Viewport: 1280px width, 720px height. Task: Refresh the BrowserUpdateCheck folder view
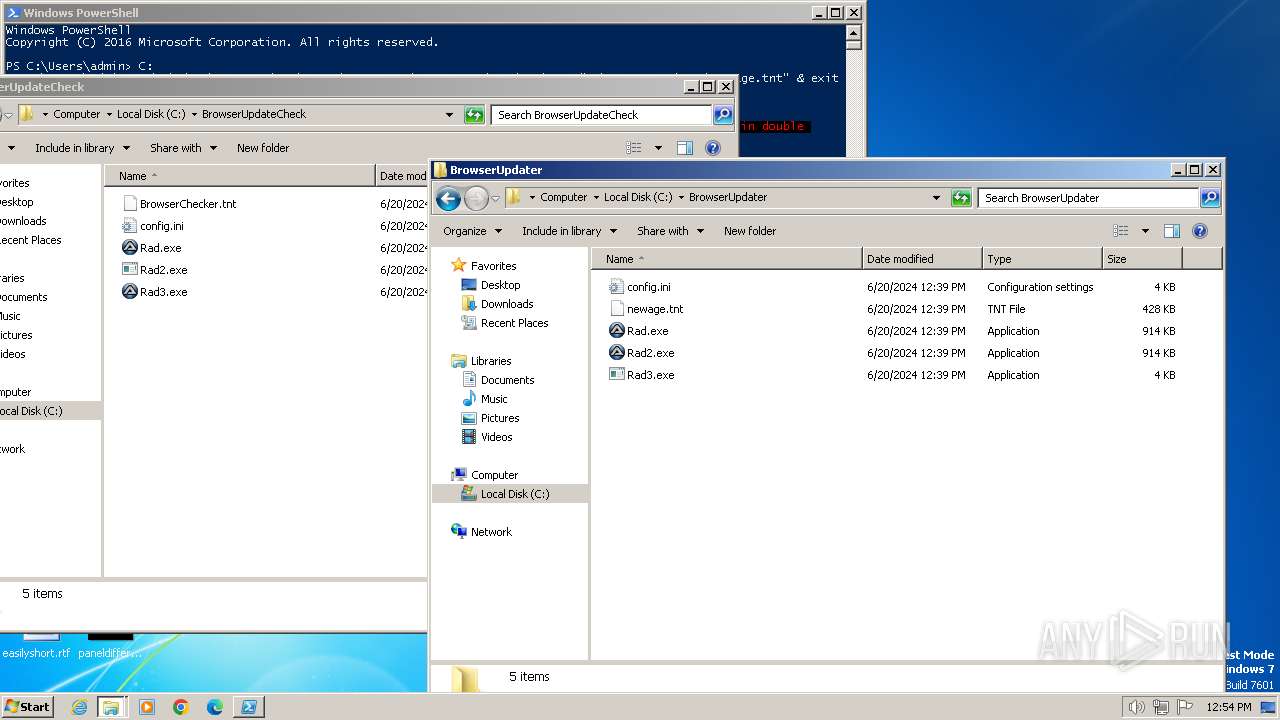(x=474, y=115)
